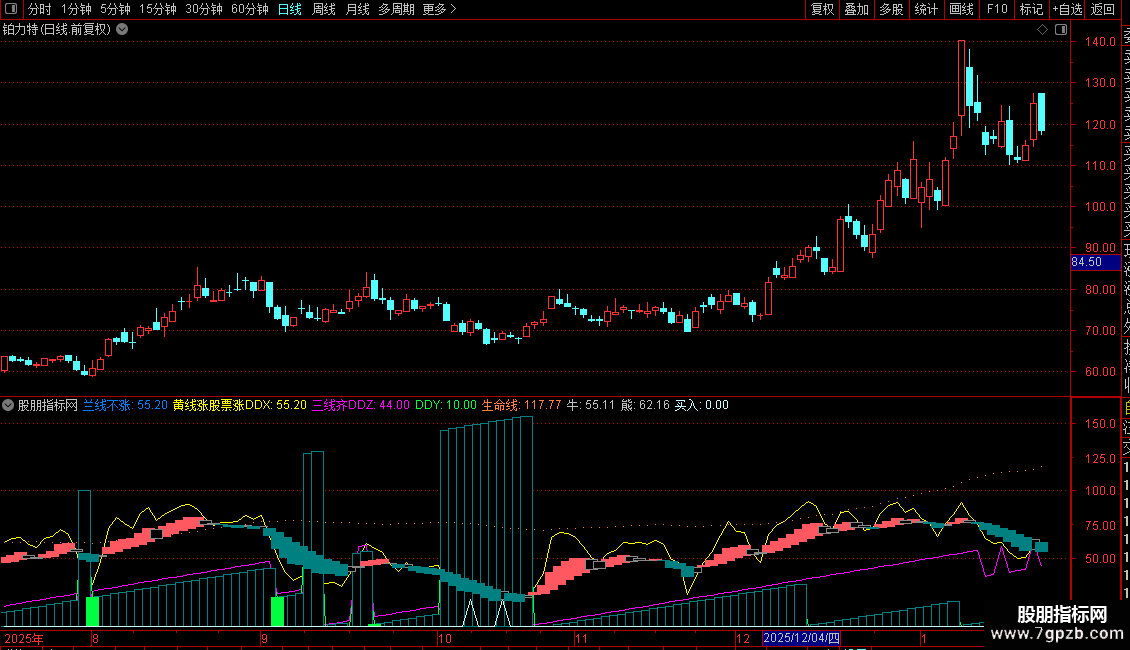Click the 三线齐DDZ: 44.00 label
The height and width of the screenshot is (650, 1130).
360,405
